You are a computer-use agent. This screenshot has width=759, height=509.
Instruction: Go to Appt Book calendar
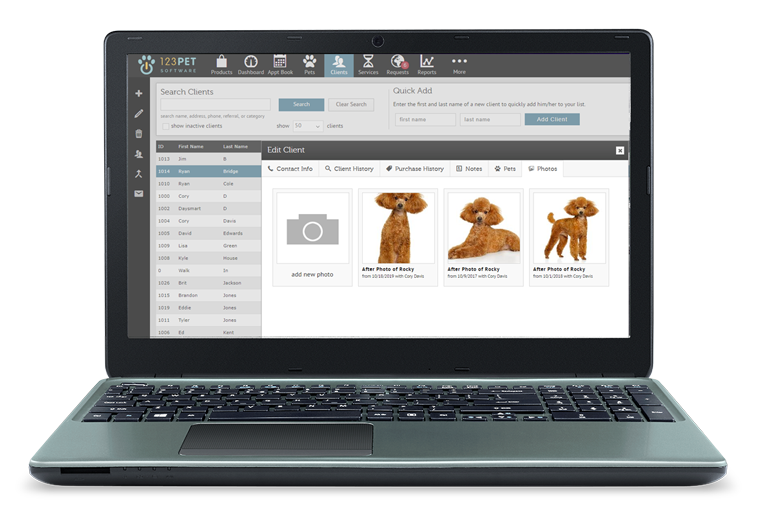click(x=280, y=64)
